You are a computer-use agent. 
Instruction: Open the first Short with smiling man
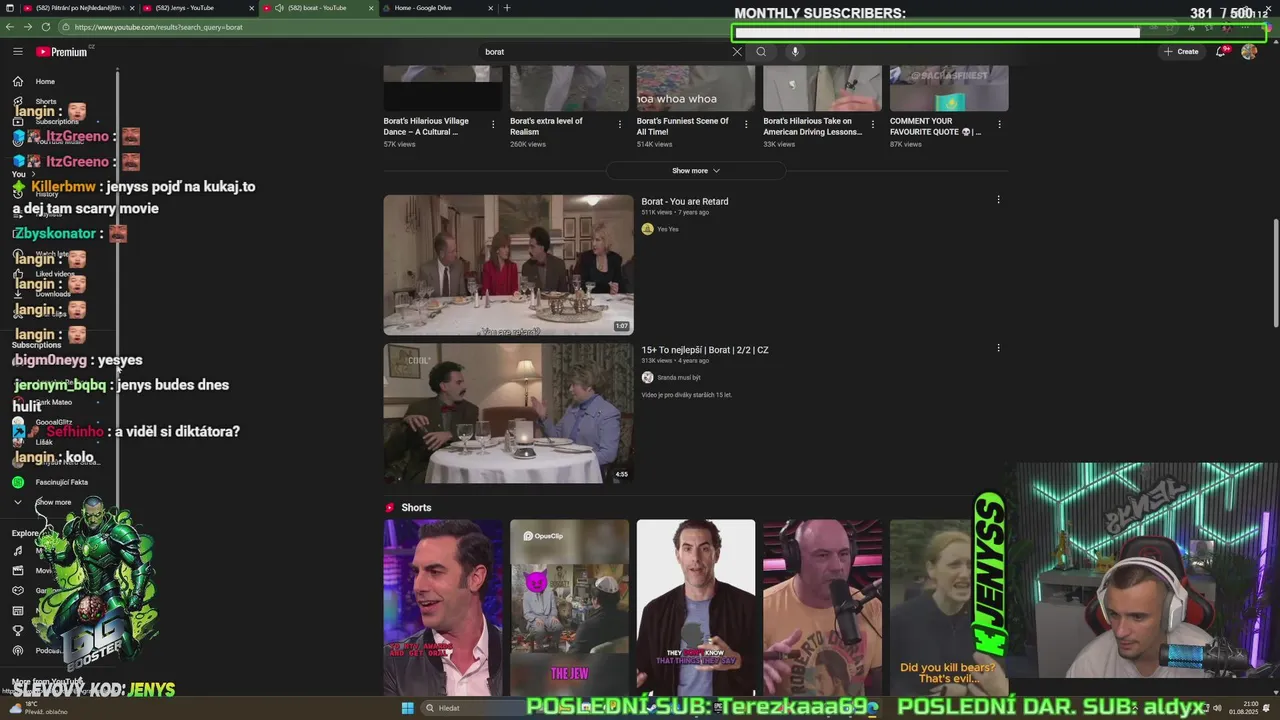(443, 607)
